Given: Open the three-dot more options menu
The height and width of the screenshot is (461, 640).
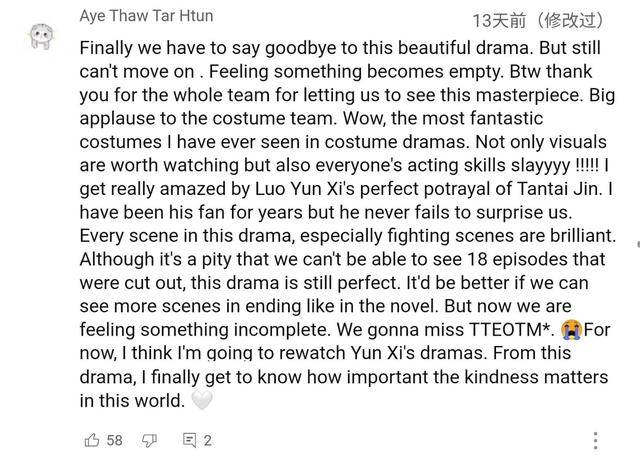Looking at the screenshot, I should pos(596,441).
